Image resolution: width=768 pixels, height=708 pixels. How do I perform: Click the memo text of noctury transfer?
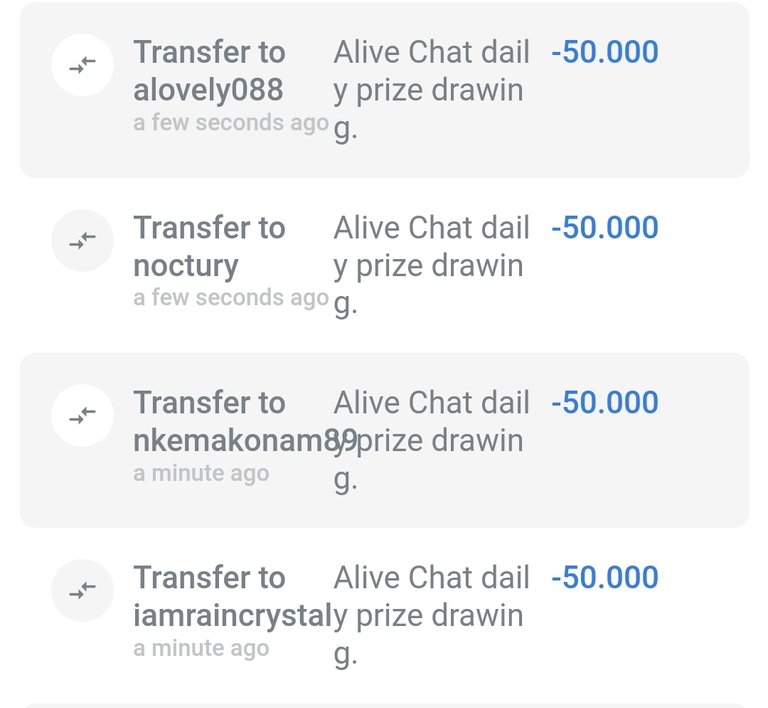[x=430, y=266]
